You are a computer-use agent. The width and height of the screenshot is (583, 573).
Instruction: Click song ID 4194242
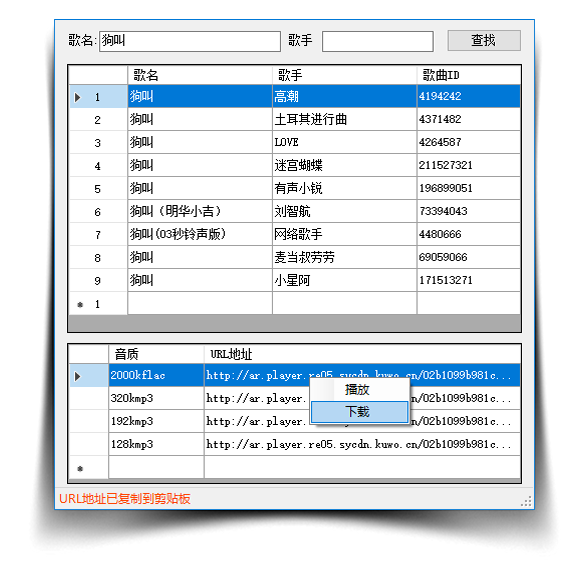coord(468,97)
